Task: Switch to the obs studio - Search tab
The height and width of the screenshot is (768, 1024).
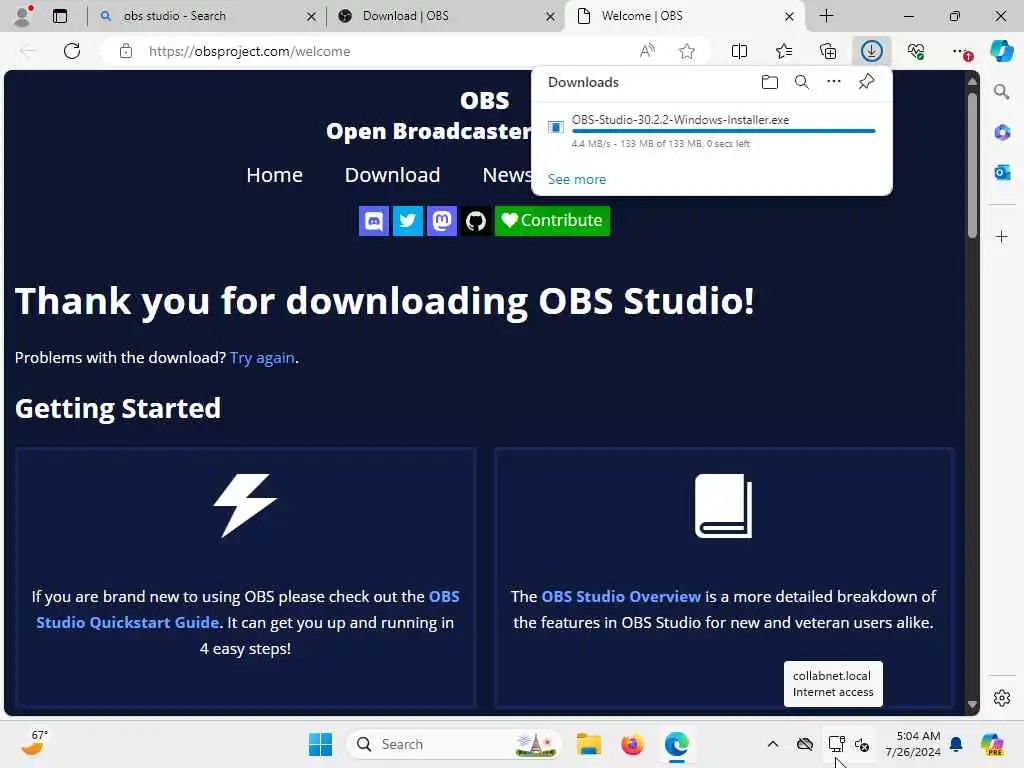Action: 208,16
